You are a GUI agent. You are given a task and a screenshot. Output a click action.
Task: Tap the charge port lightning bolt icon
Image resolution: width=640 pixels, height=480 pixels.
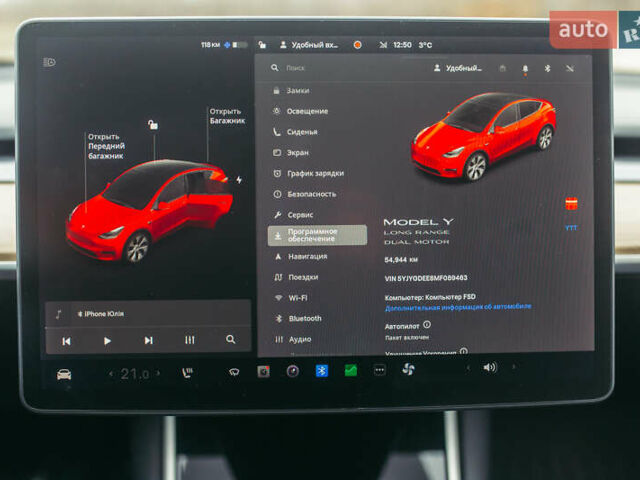click(239, 180)
